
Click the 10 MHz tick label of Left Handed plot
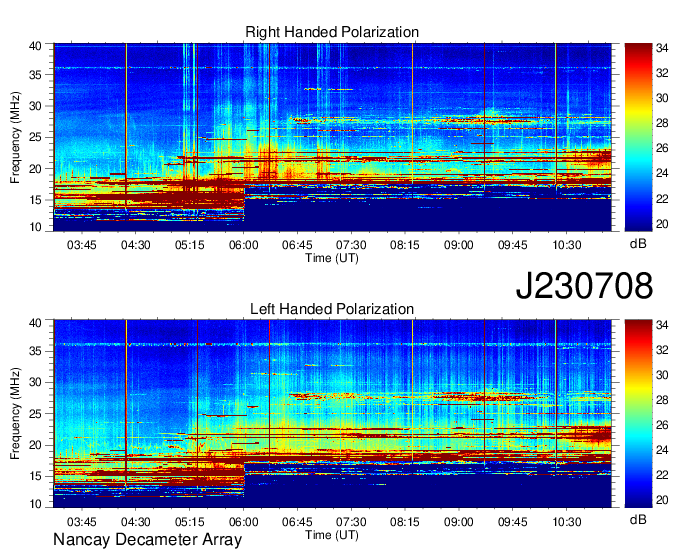35,504
